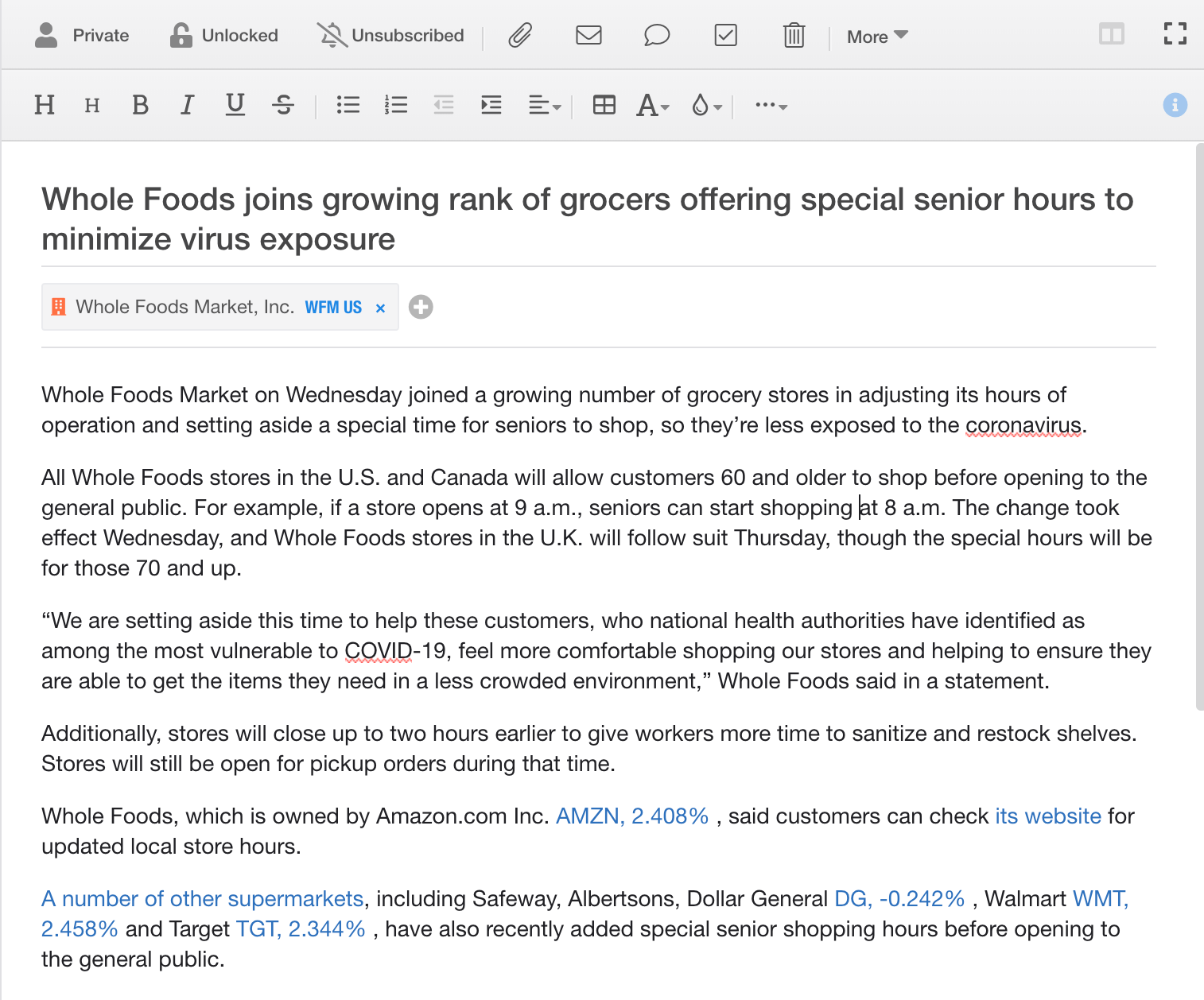
Task: Create a task with checkbox icon
Action: tap(726, 35)
